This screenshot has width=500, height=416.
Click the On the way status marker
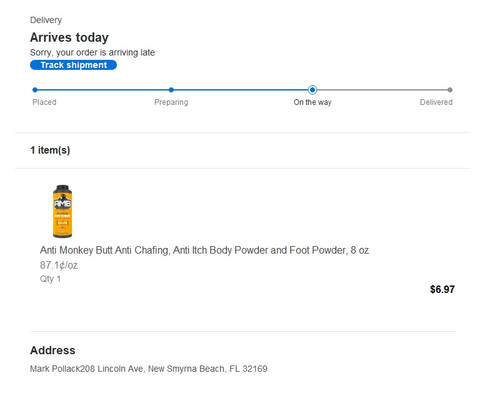tap(312, 90)
